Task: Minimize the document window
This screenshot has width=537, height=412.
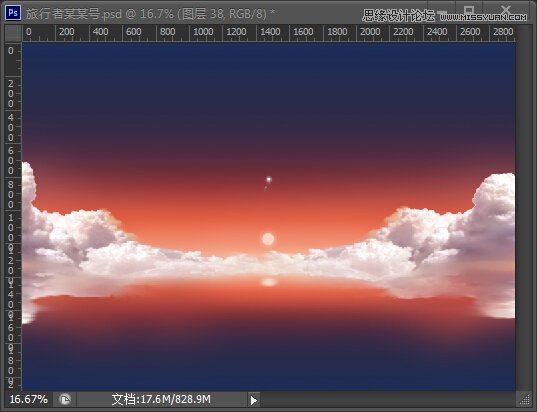Action: point(442,12)
